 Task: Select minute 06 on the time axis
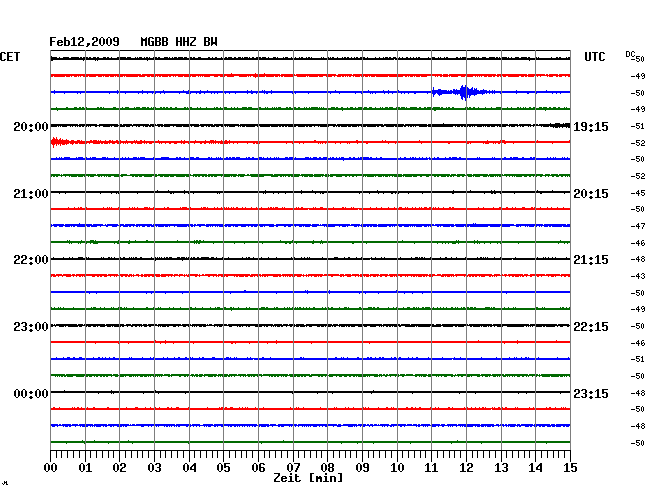coord(258,468)
